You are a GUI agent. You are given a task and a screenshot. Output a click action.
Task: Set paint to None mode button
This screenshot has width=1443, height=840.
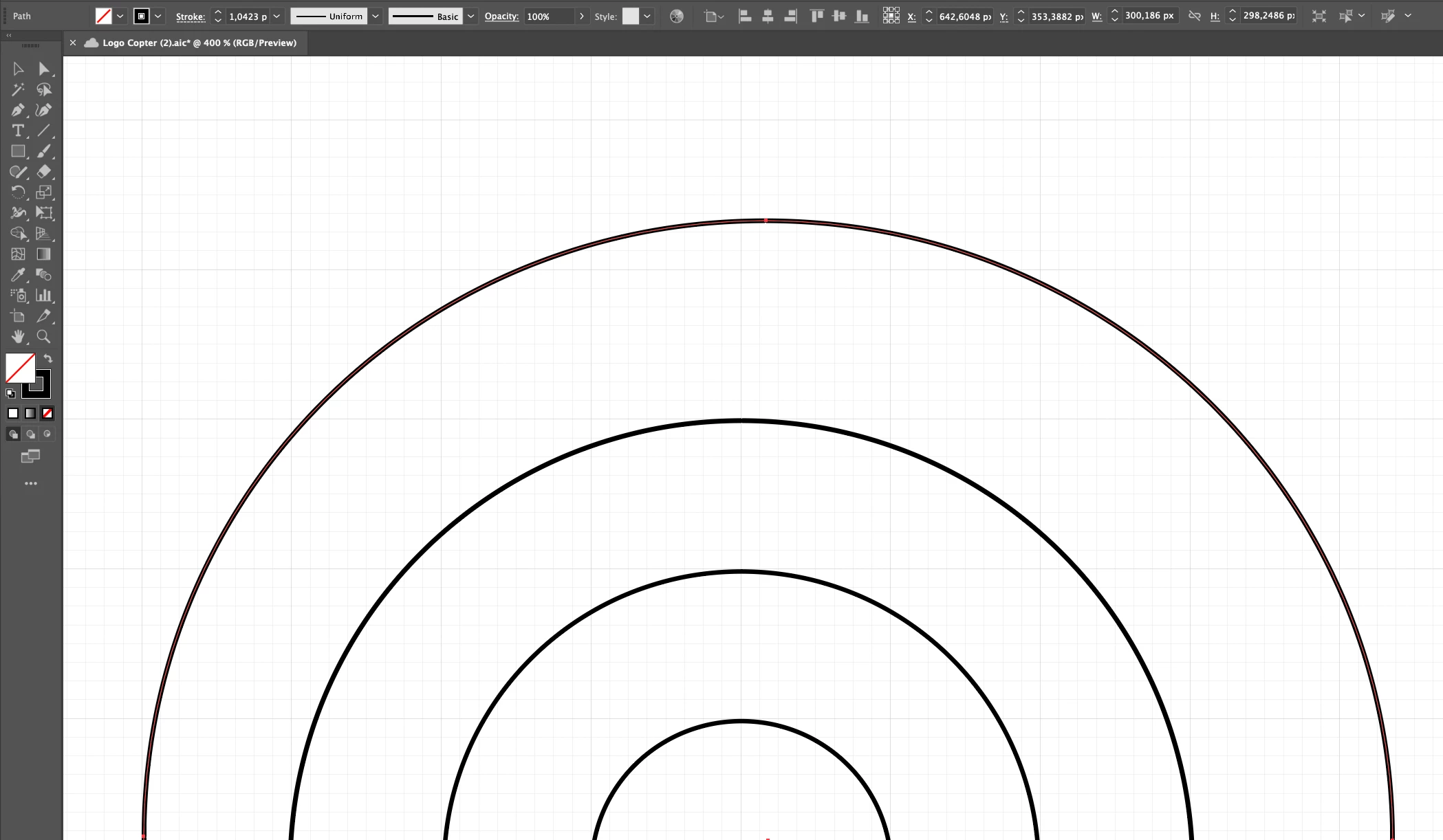[47, 413]
